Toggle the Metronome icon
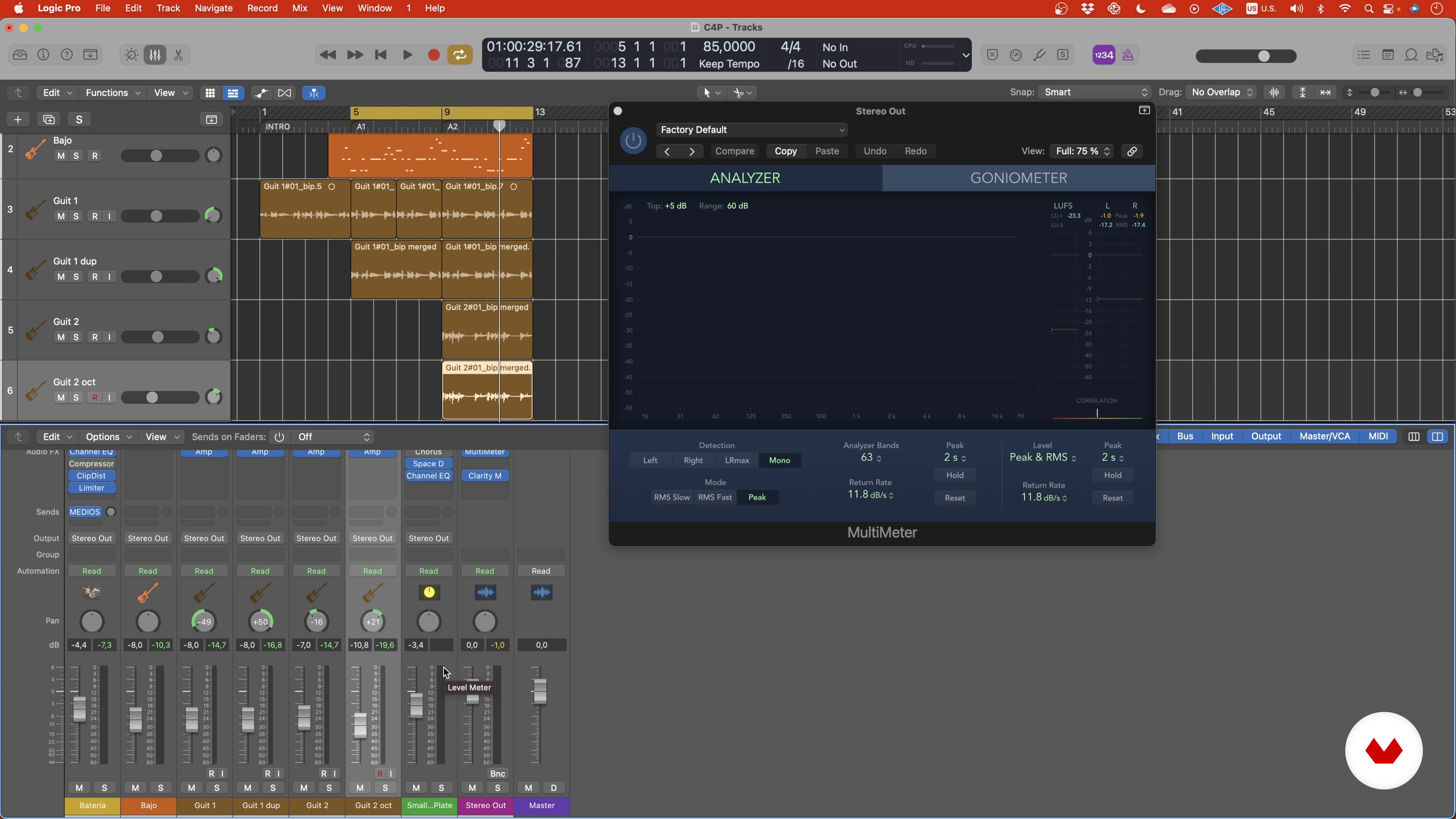The height and width of the screenshot is (819, 1456). click(x=1128, y=55)
